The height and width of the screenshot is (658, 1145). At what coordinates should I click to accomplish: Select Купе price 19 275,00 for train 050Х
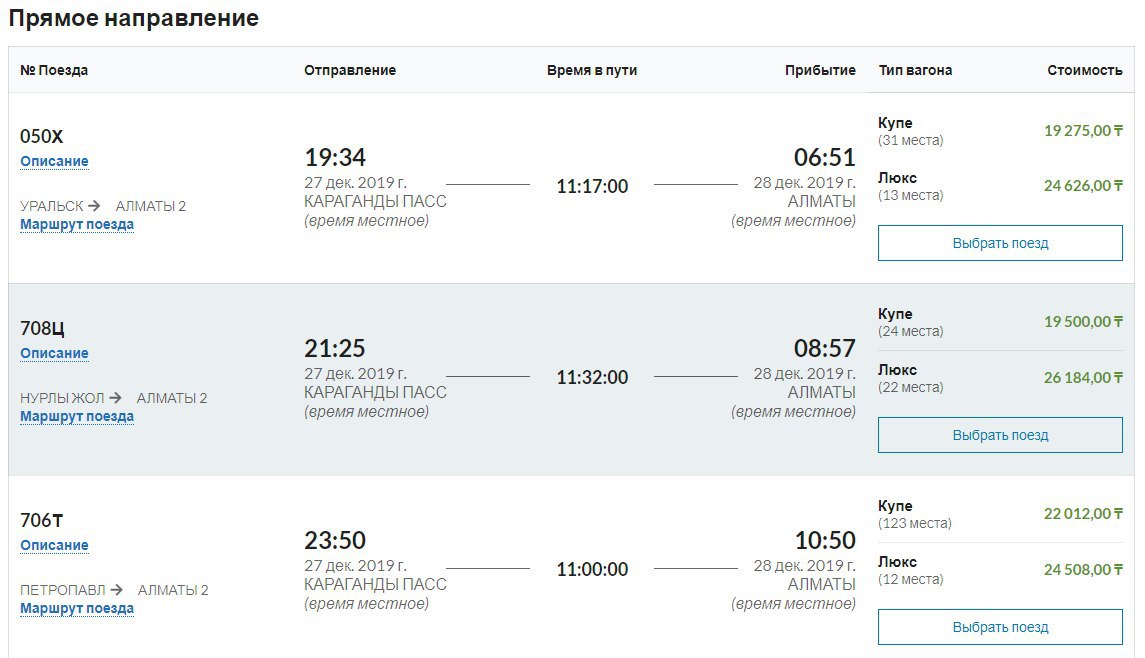point(1083,131)
